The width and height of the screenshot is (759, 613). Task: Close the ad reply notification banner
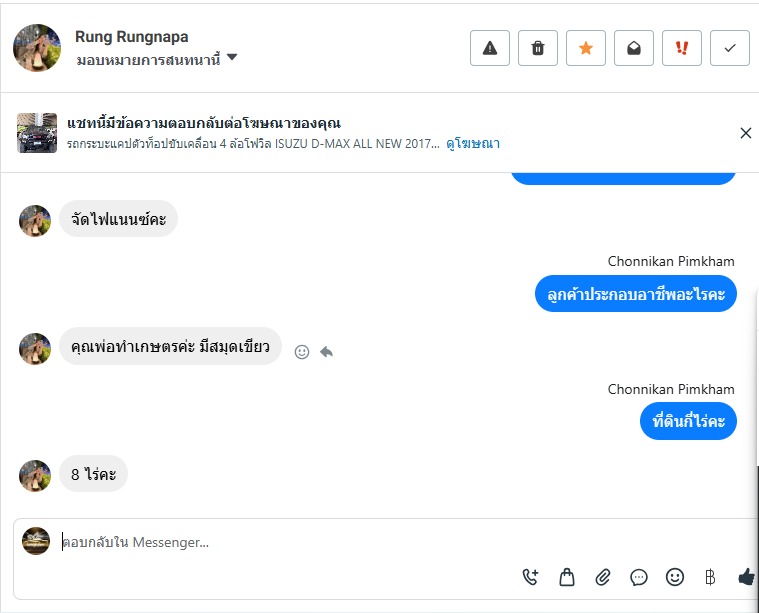[745, 133]
